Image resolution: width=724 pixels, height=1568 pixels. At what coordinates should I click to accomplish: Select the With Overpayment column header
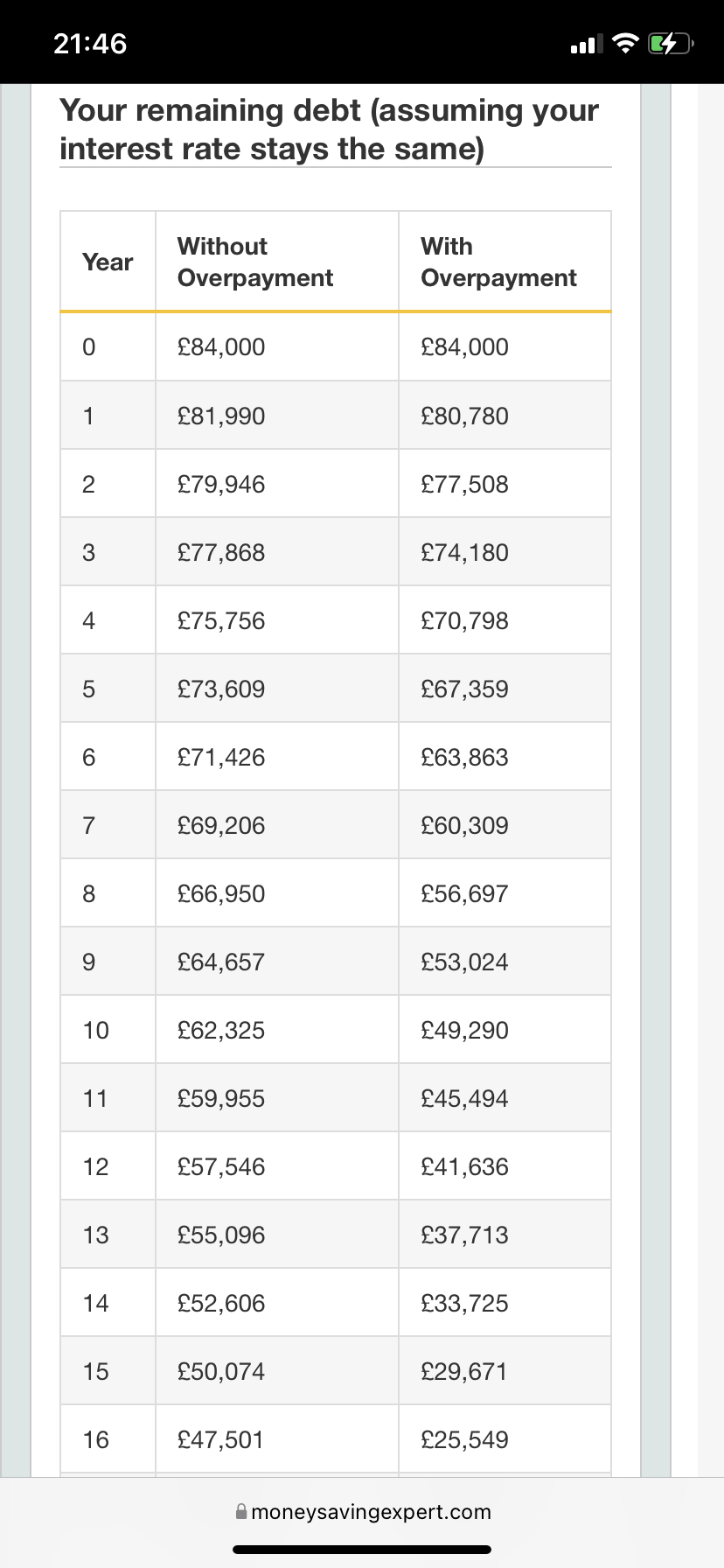498,262
